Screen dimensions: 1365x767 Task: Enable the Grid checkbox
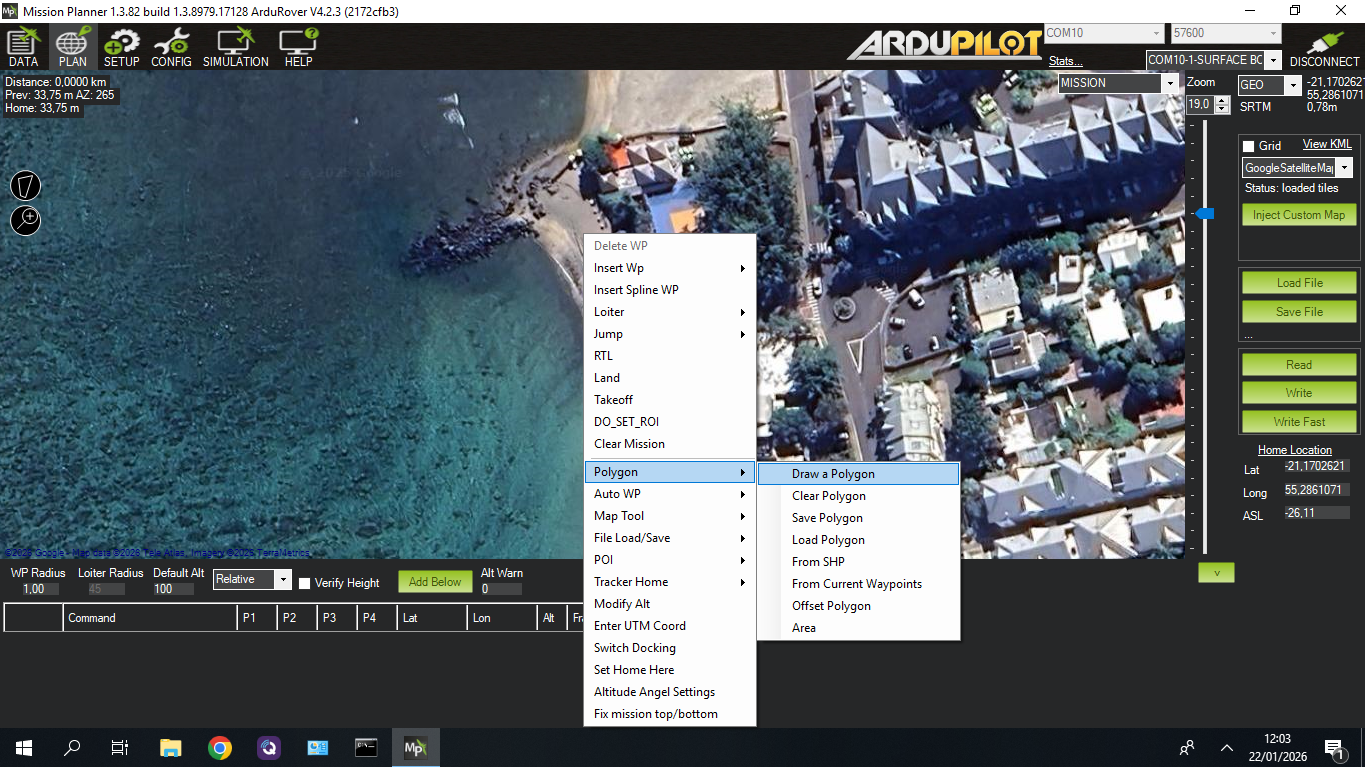pos(1248,146)
